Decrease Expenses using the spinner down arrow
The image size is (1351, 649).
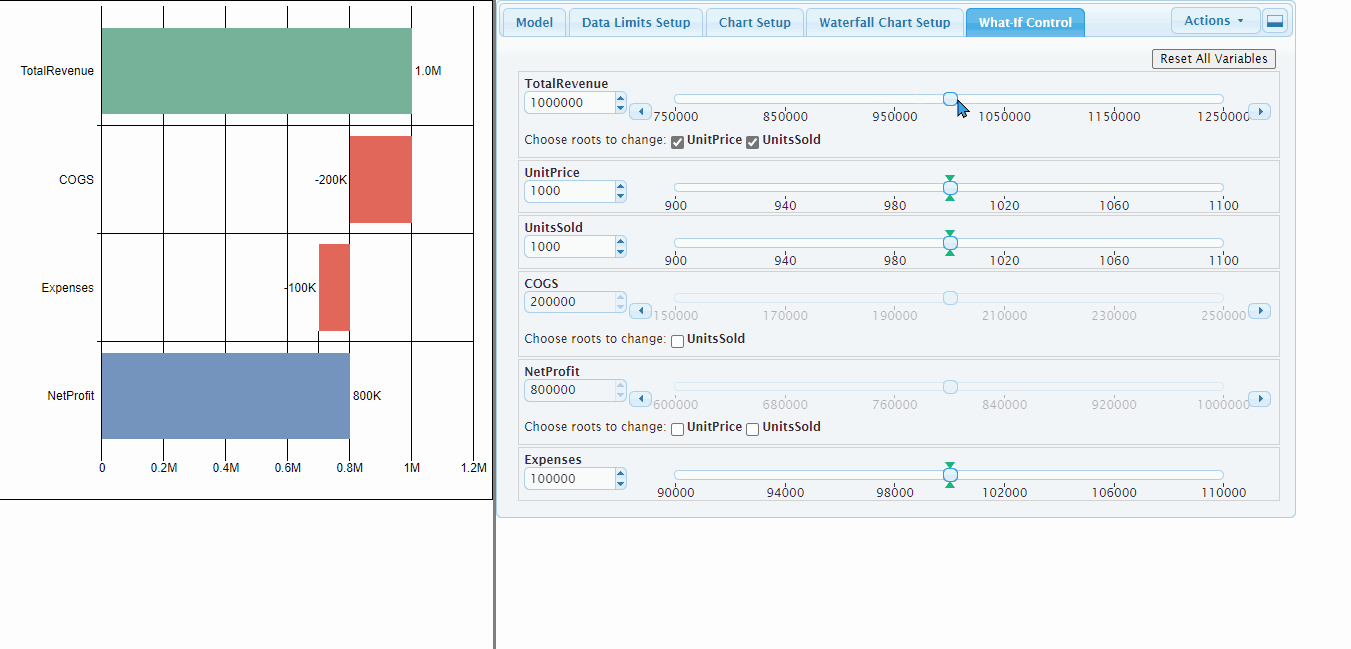(621, 484)
